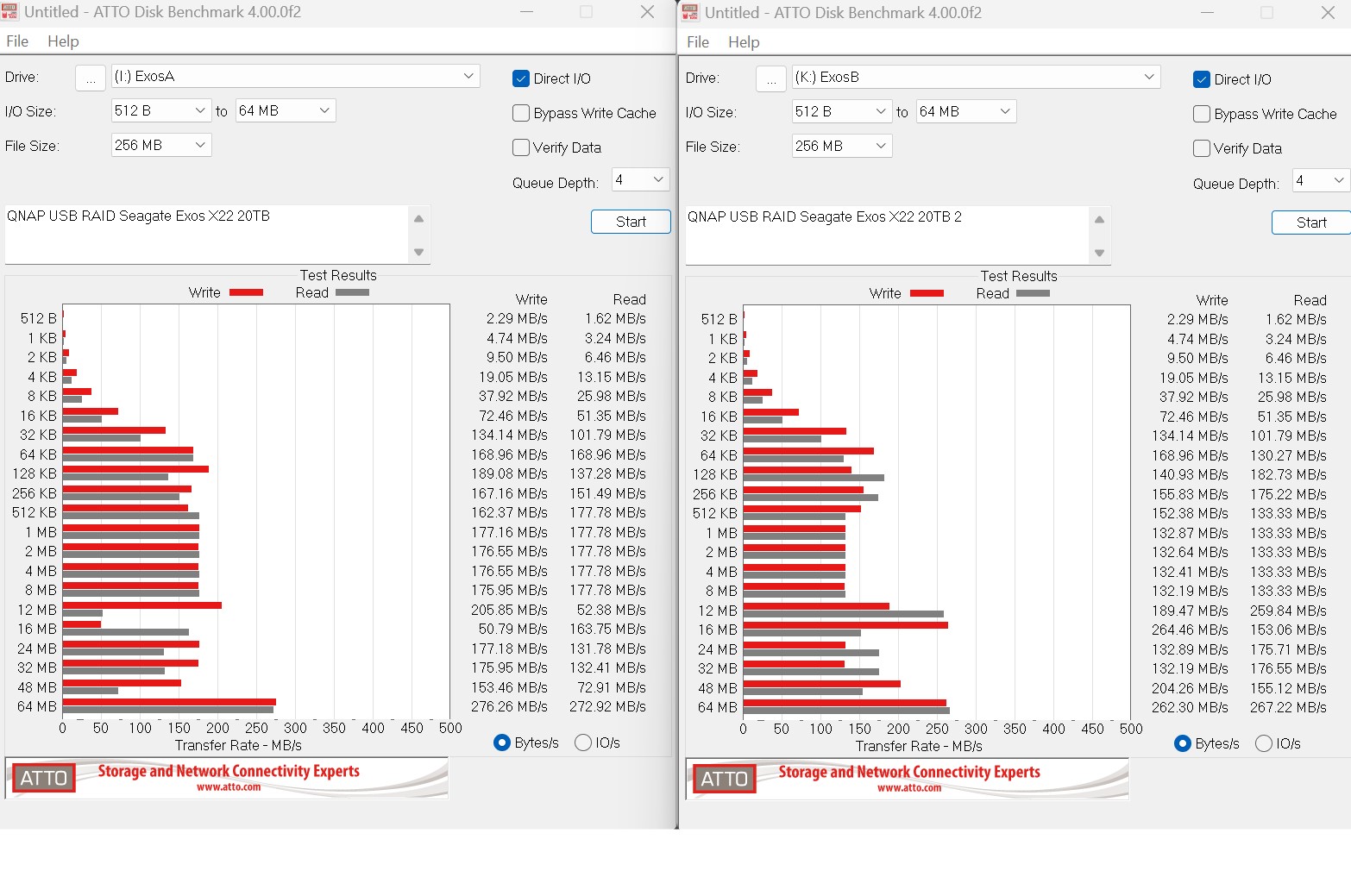Open the 512 B I/O size dropdown in the ExosA window
Image resolution: width=1351 pixels, height=896 pixels.
161,110
